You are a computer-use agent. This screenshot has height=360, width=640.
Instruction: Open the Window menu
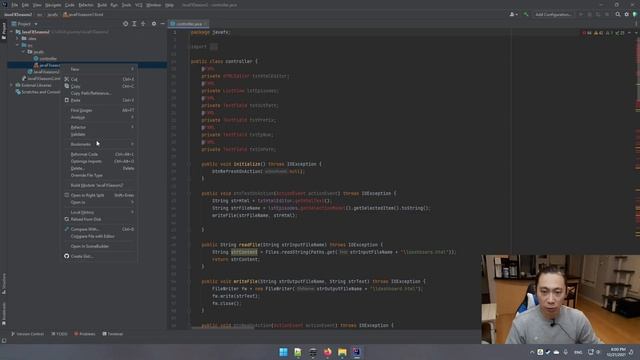point(153,5)
